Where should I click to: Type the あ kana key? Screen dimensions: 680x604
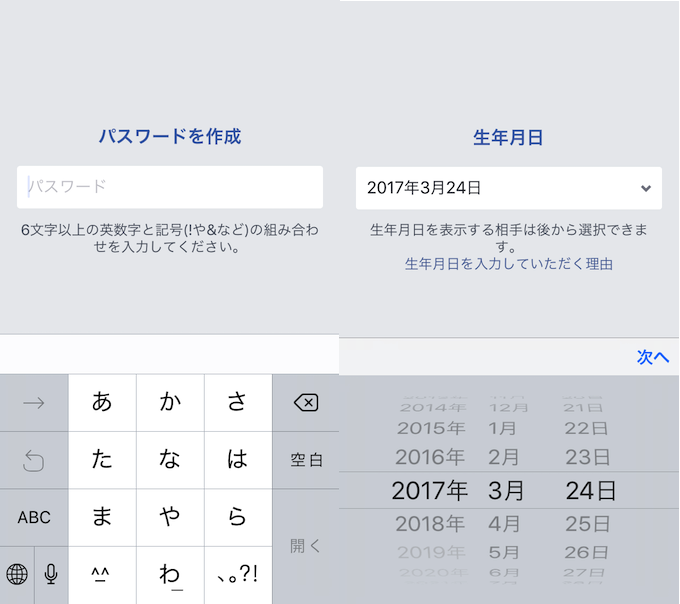click(x=102, y=403)
